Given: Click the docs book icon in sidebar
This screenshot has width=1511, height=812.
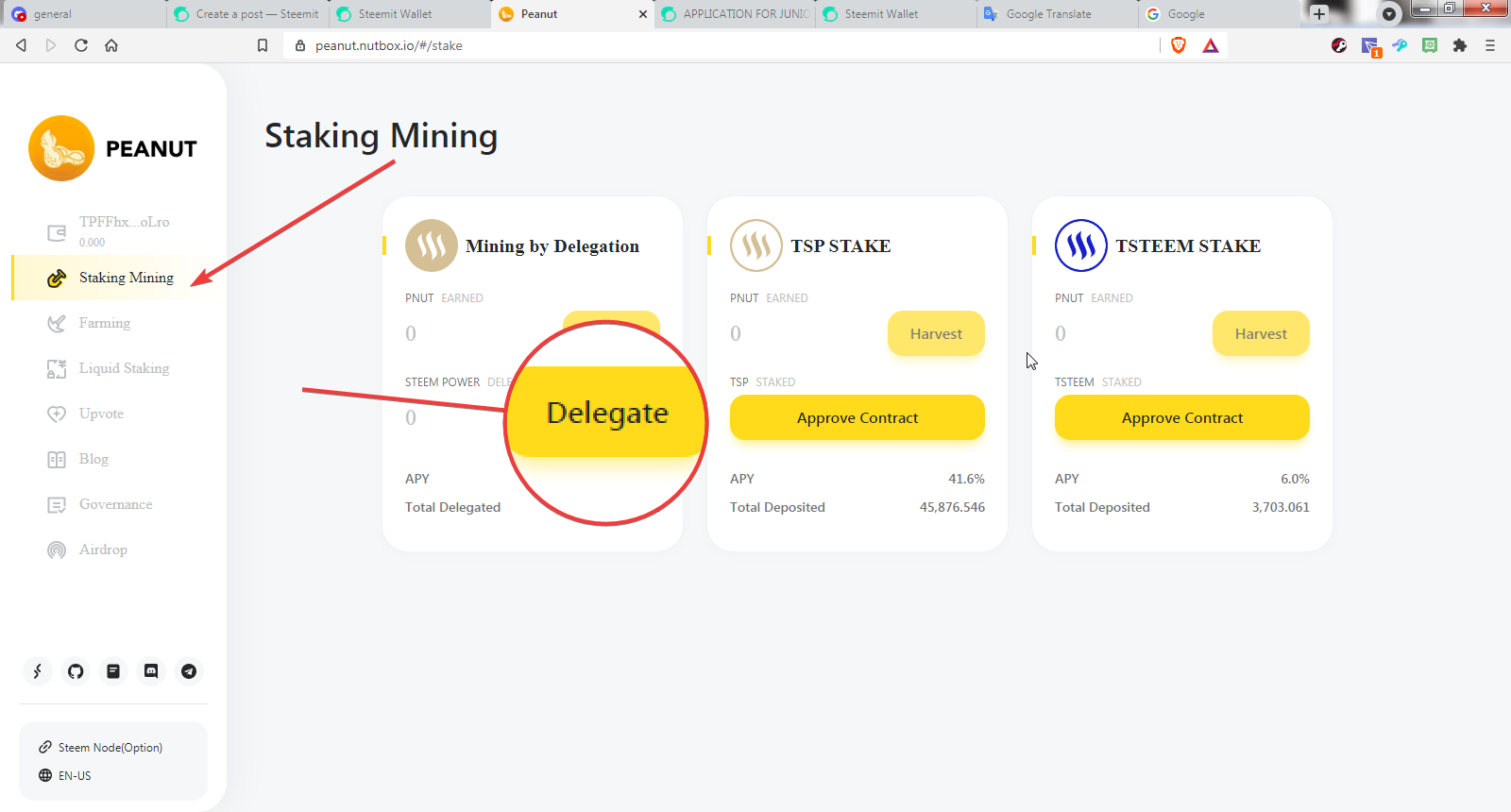Looking at the screenshot, I should tap(113, 671).
